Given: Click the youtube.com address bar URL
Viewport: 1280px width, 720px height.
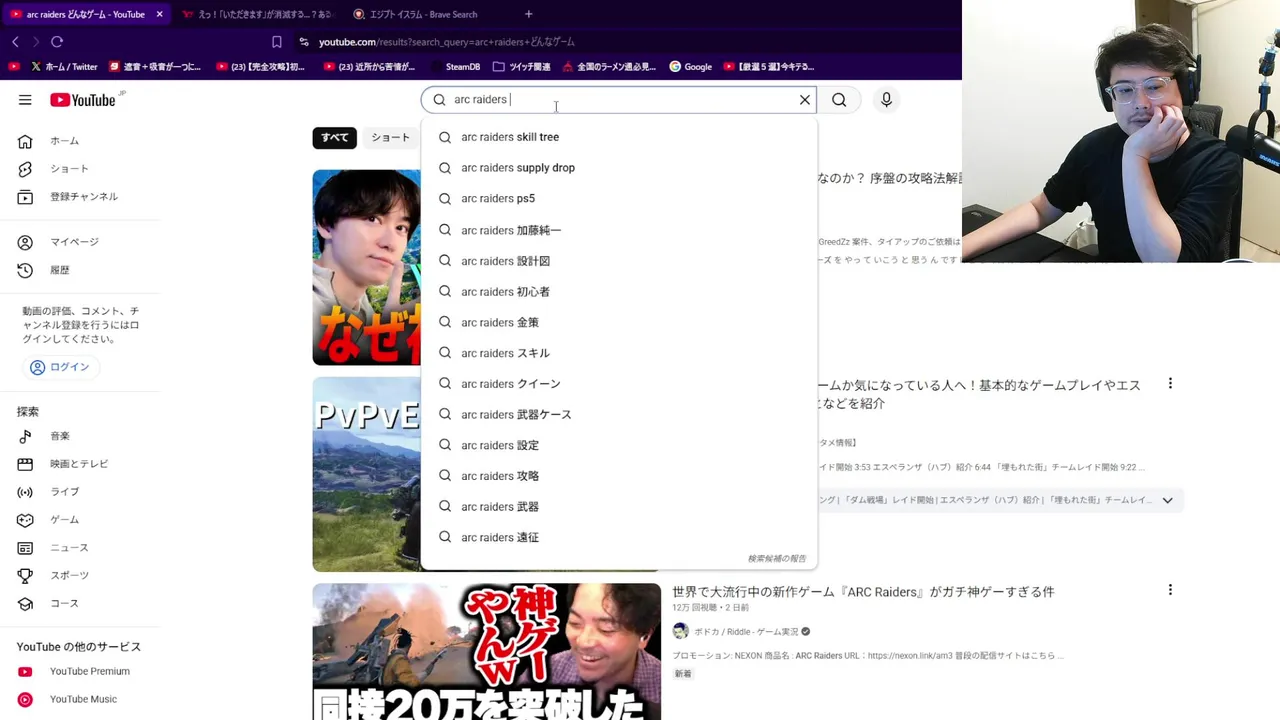Looking at the screenshot, I should click(446, 42).
